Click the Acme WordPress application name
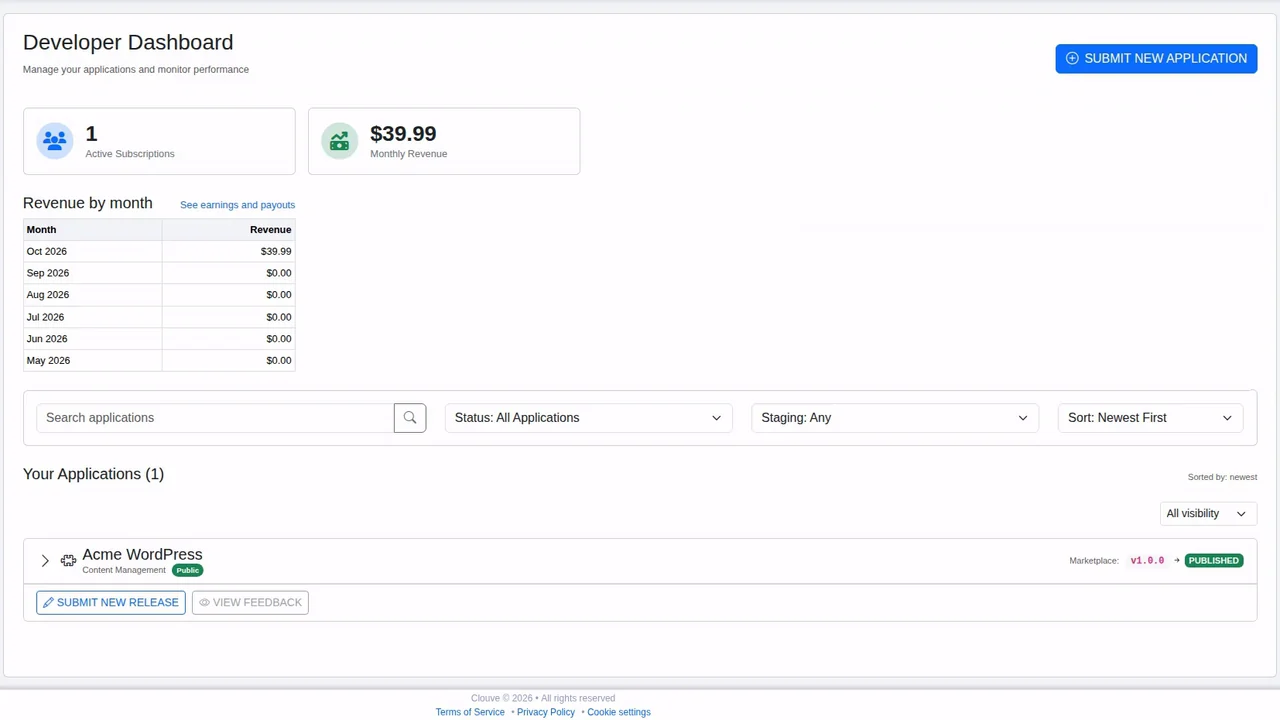 pyautogui.click(x=142, y=554)
